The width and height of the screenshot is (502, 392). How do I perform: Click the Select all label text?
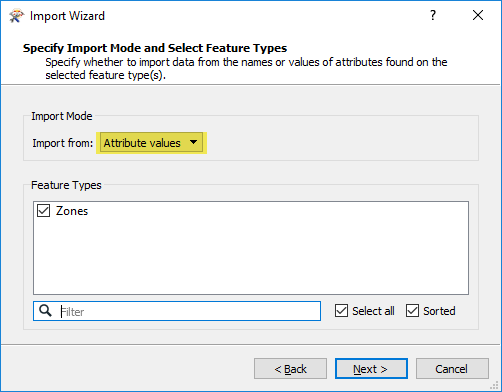coord(373,311)
